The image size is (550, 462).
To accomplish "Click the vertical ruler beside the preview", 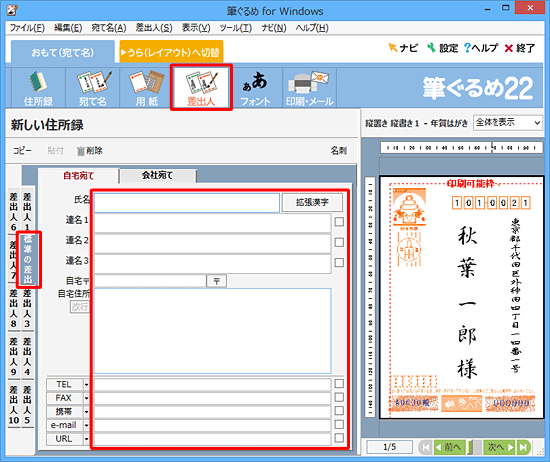I will 370,297.
